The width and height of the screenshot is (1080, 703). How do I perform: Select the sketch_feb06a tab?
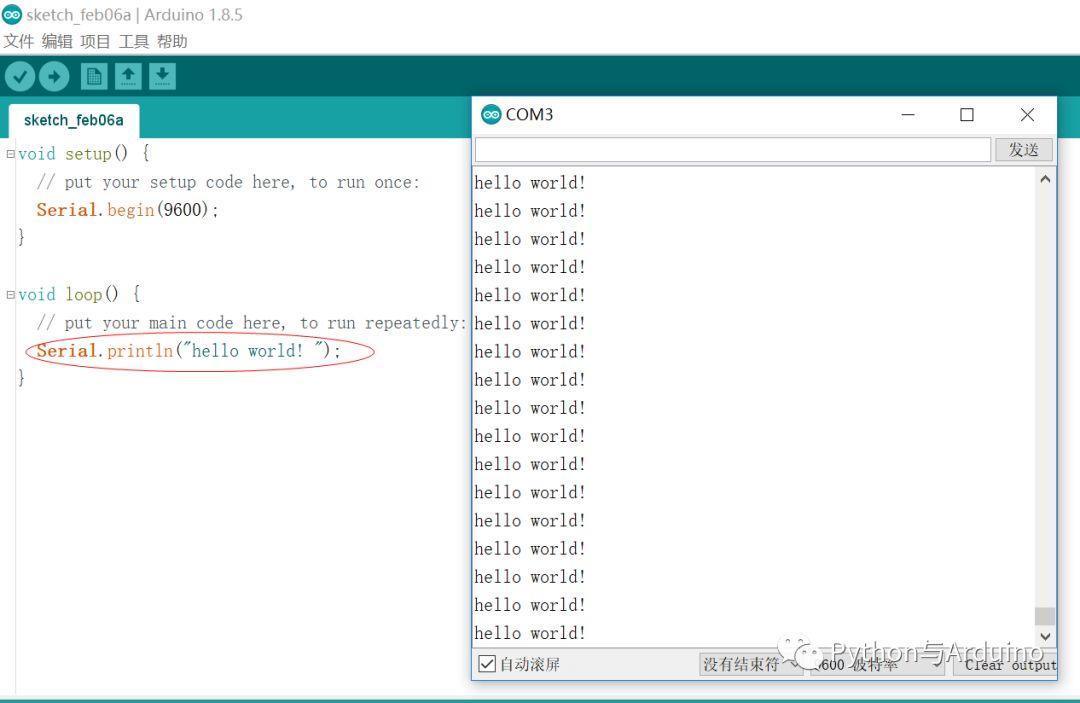point(74,120)
